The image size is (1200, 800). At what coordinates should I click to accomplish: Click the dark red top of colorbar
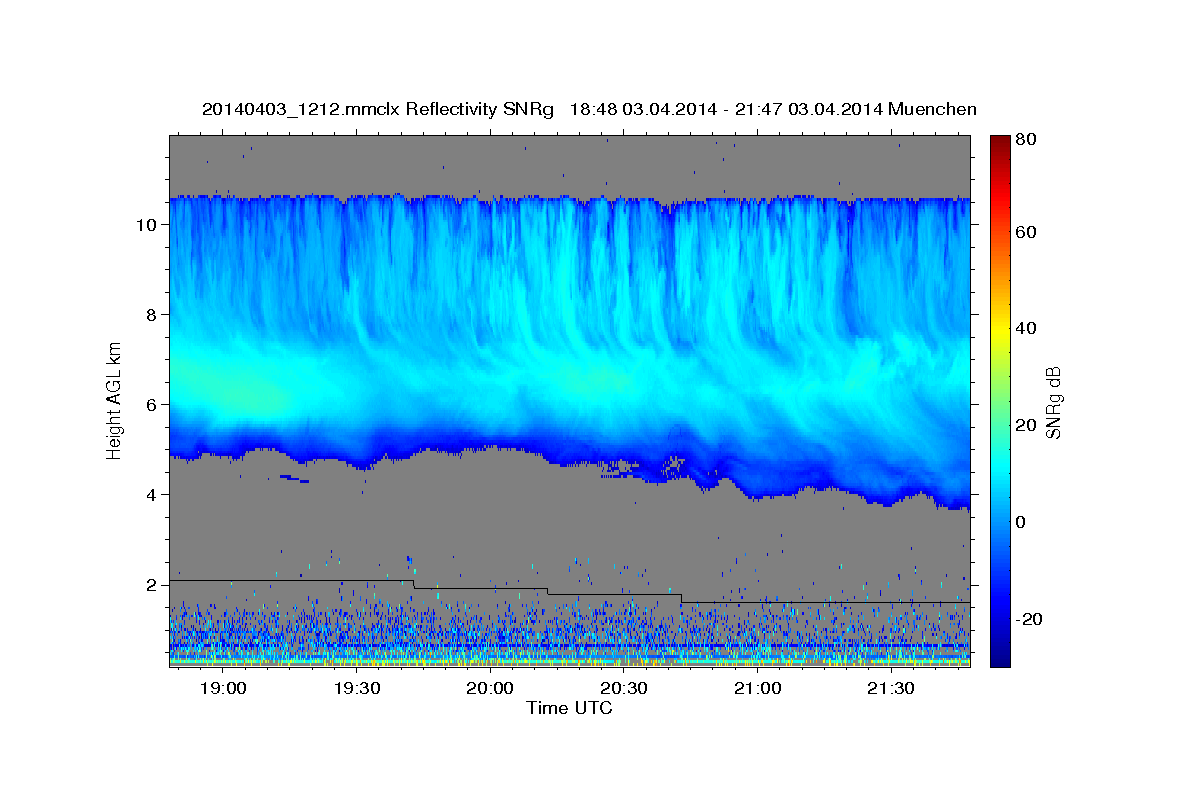click(x=1000, y=142)
